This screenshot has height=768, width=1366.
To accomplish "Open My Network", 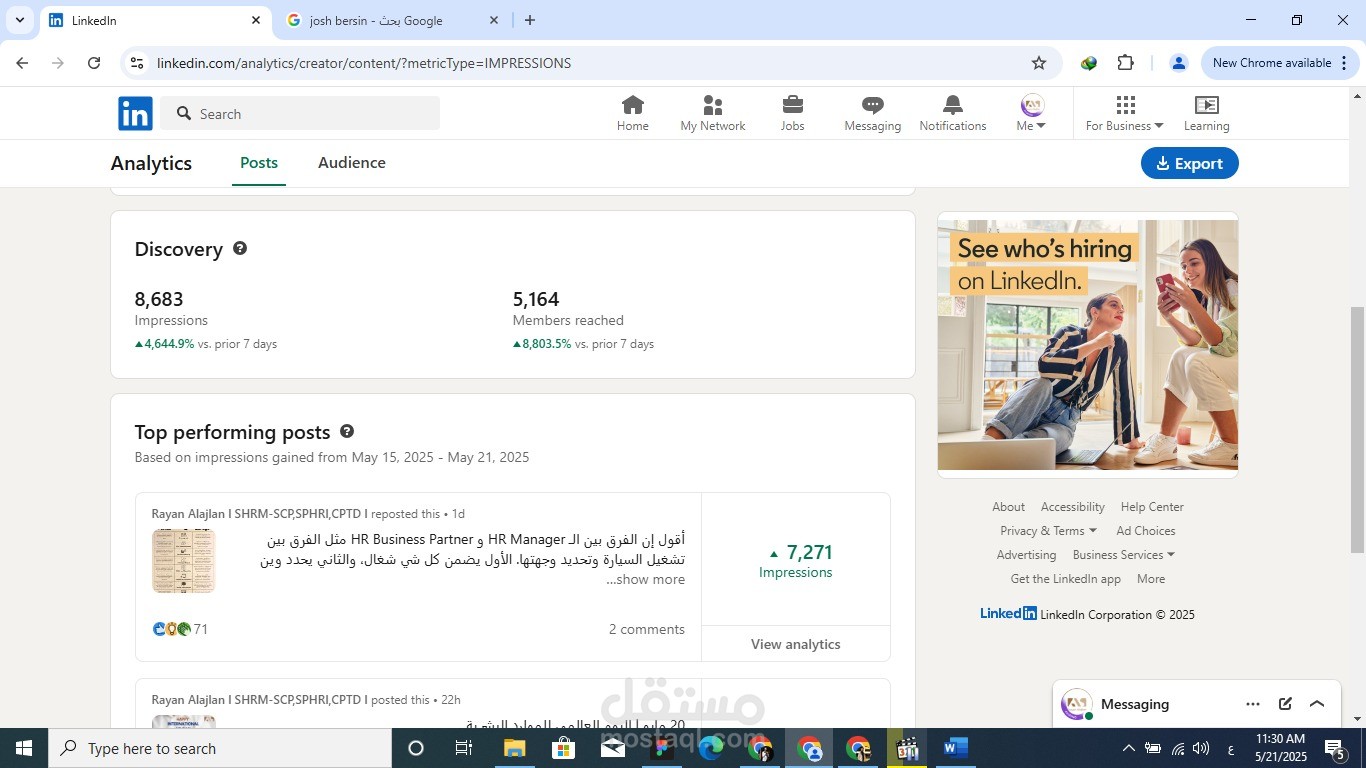I will pyautogui.click(x=712, y=113).
